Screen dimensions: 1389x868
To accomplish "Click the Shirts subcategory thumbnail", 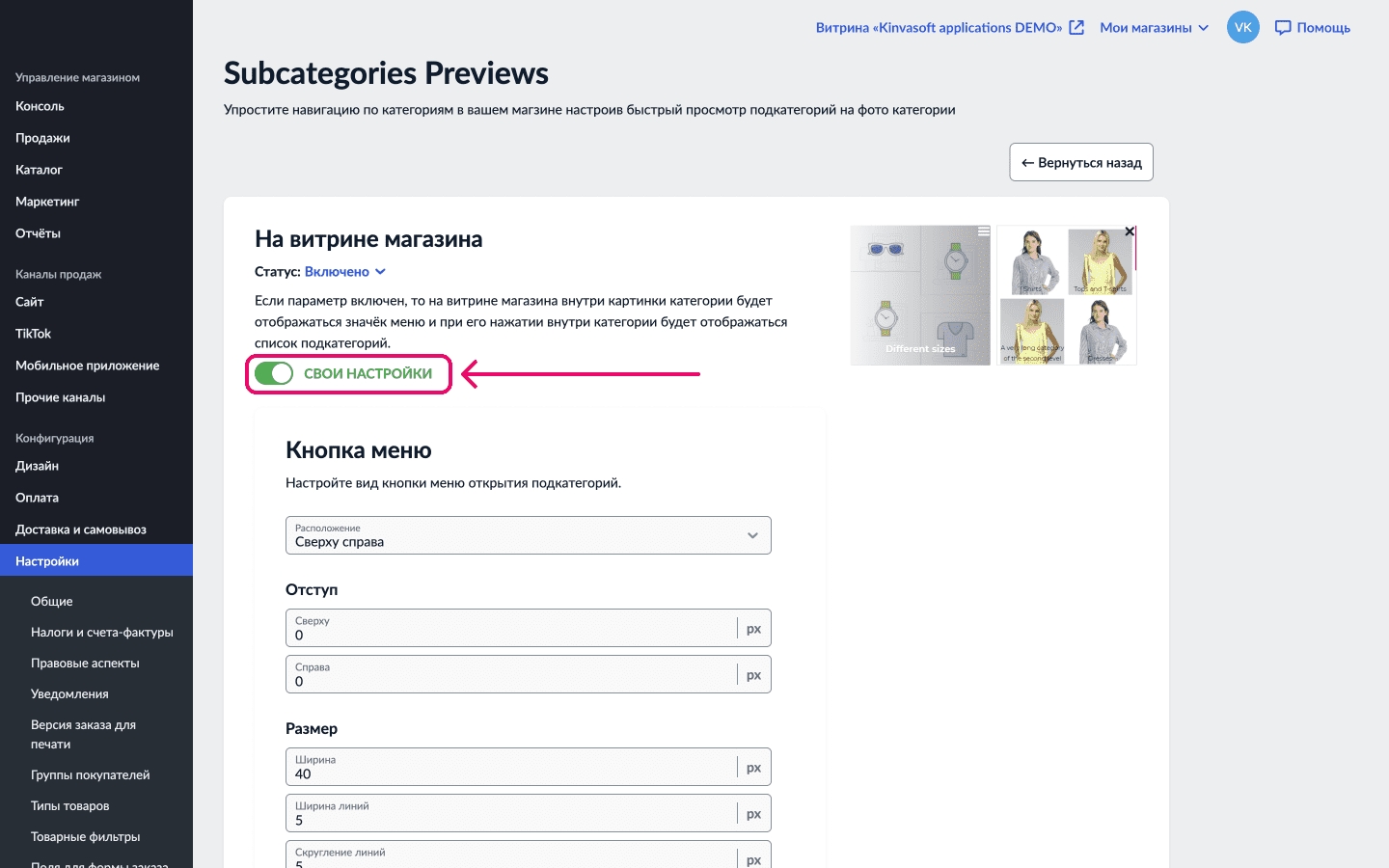I will click(1032, 261).
